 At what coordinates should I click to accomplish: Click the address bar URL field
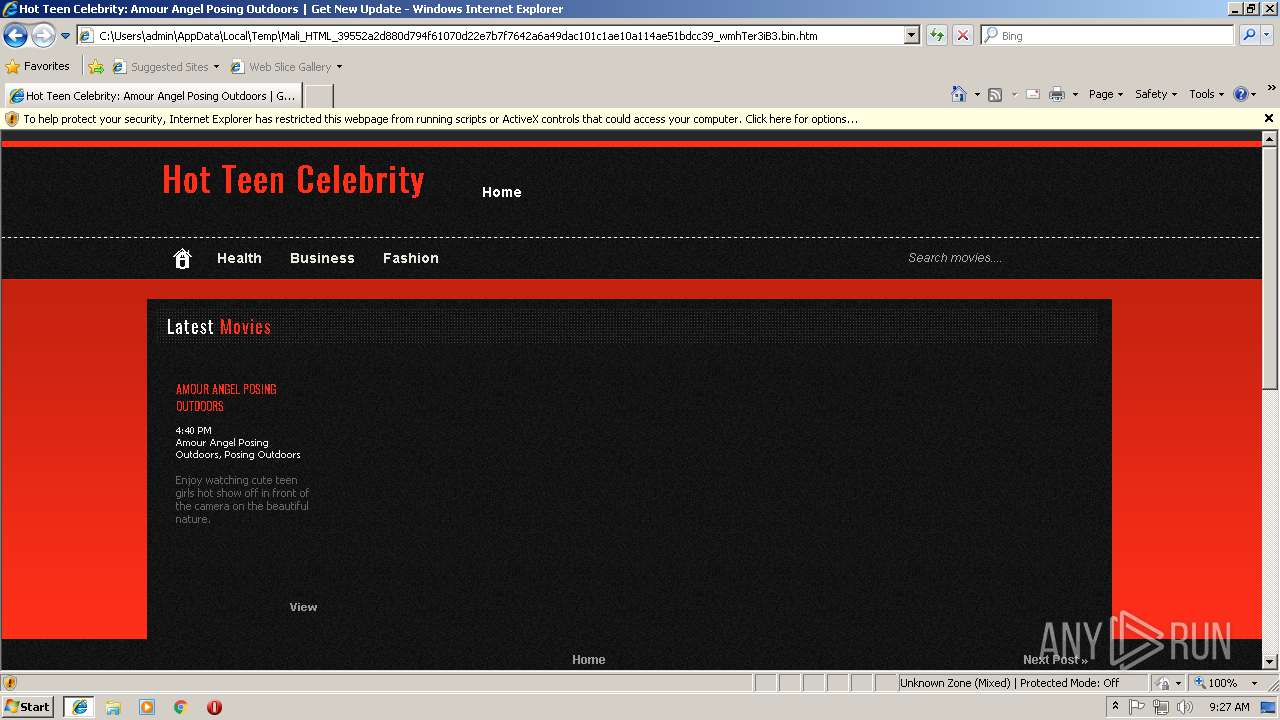pos(490,36)
